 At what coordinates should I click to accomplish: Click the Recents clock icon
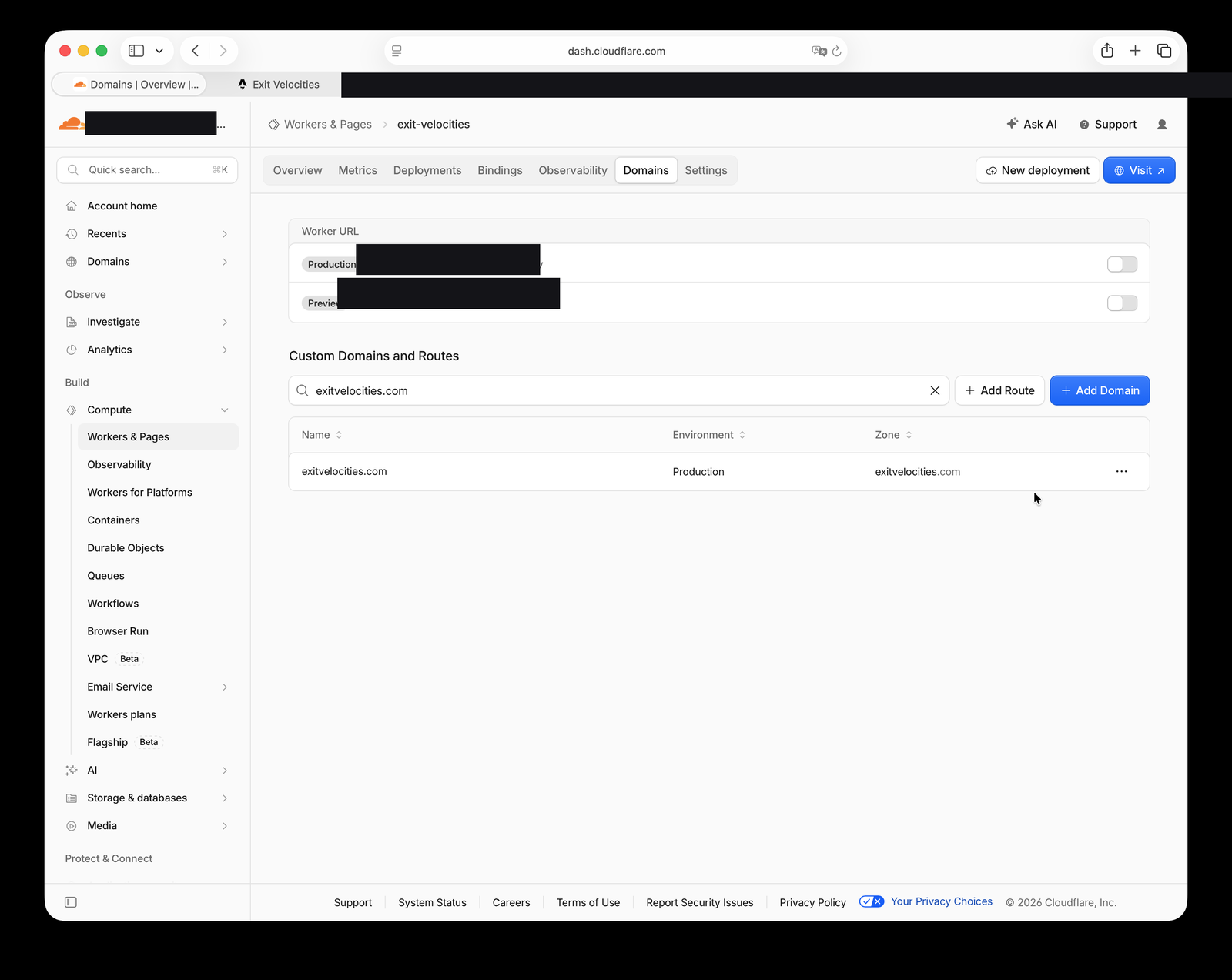click(72, 234)
